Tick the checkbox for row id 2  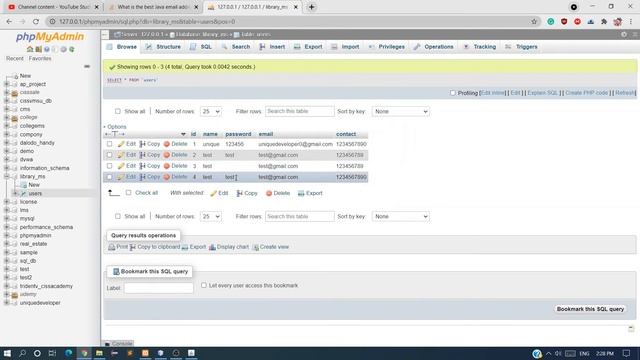click(x=109, y=155)
